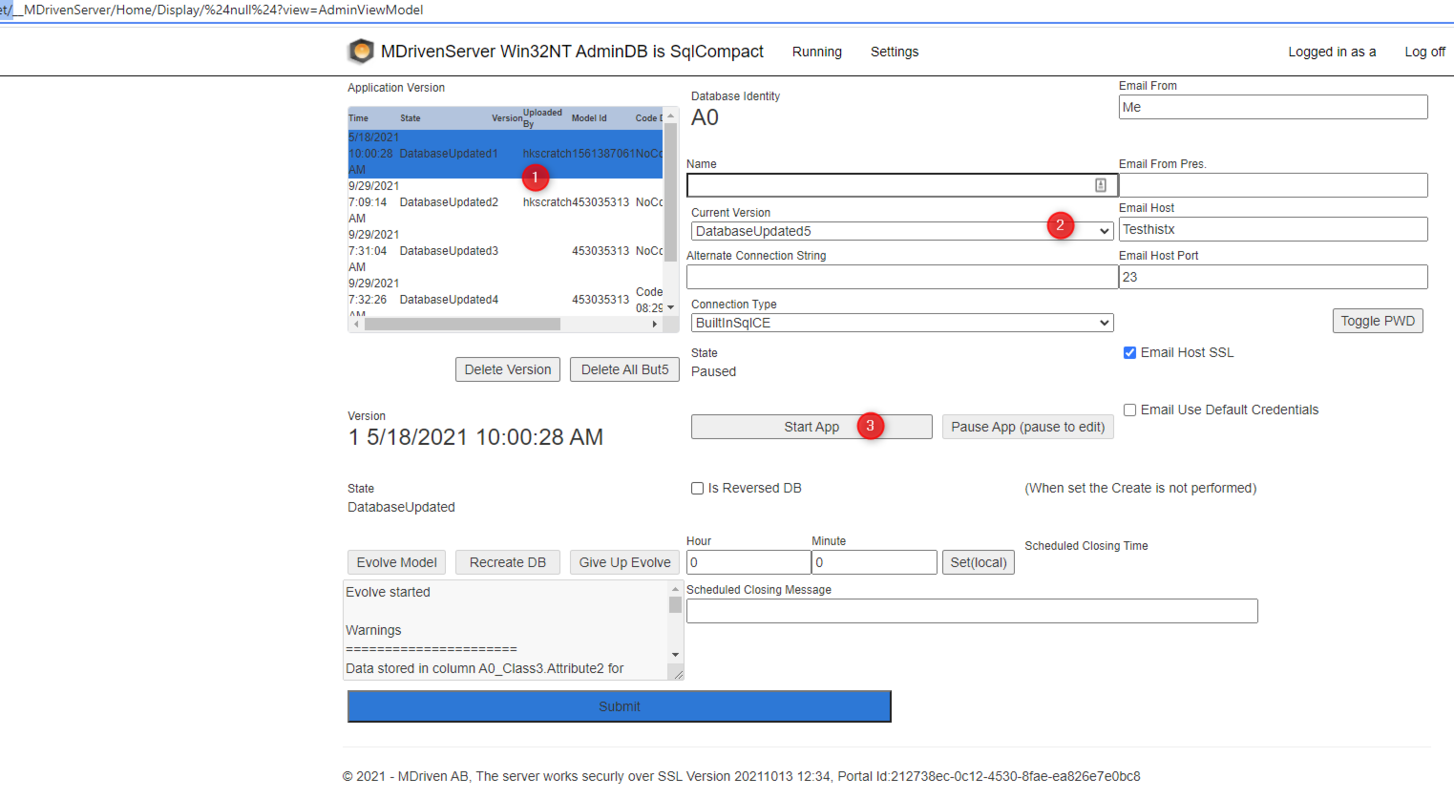Click version list horizontal scrollbar right arrow
The height and width of the screenshot is (799, 1454).
[655, 324]
